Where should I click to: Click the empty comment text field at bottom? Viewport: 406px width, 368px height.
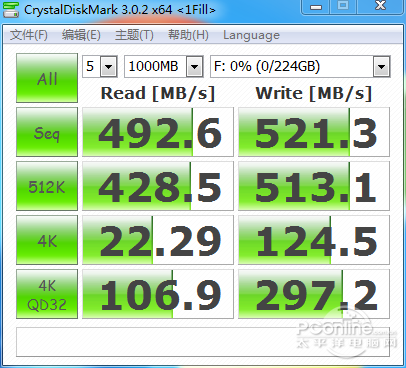click(x=203, y=342)
